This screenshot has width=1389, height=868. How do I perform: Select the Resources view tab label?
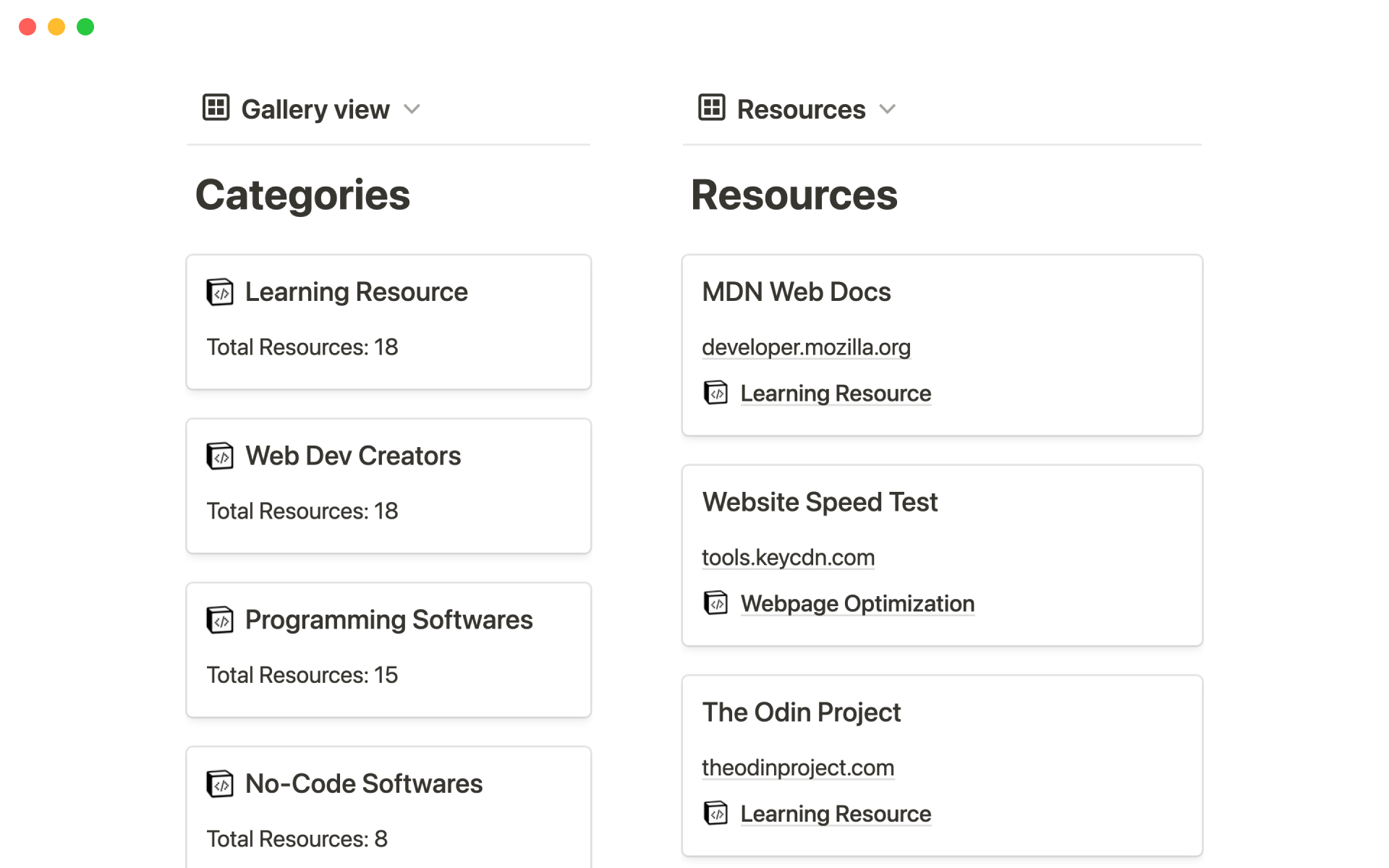pyautogui.click(x=801, y=109)
